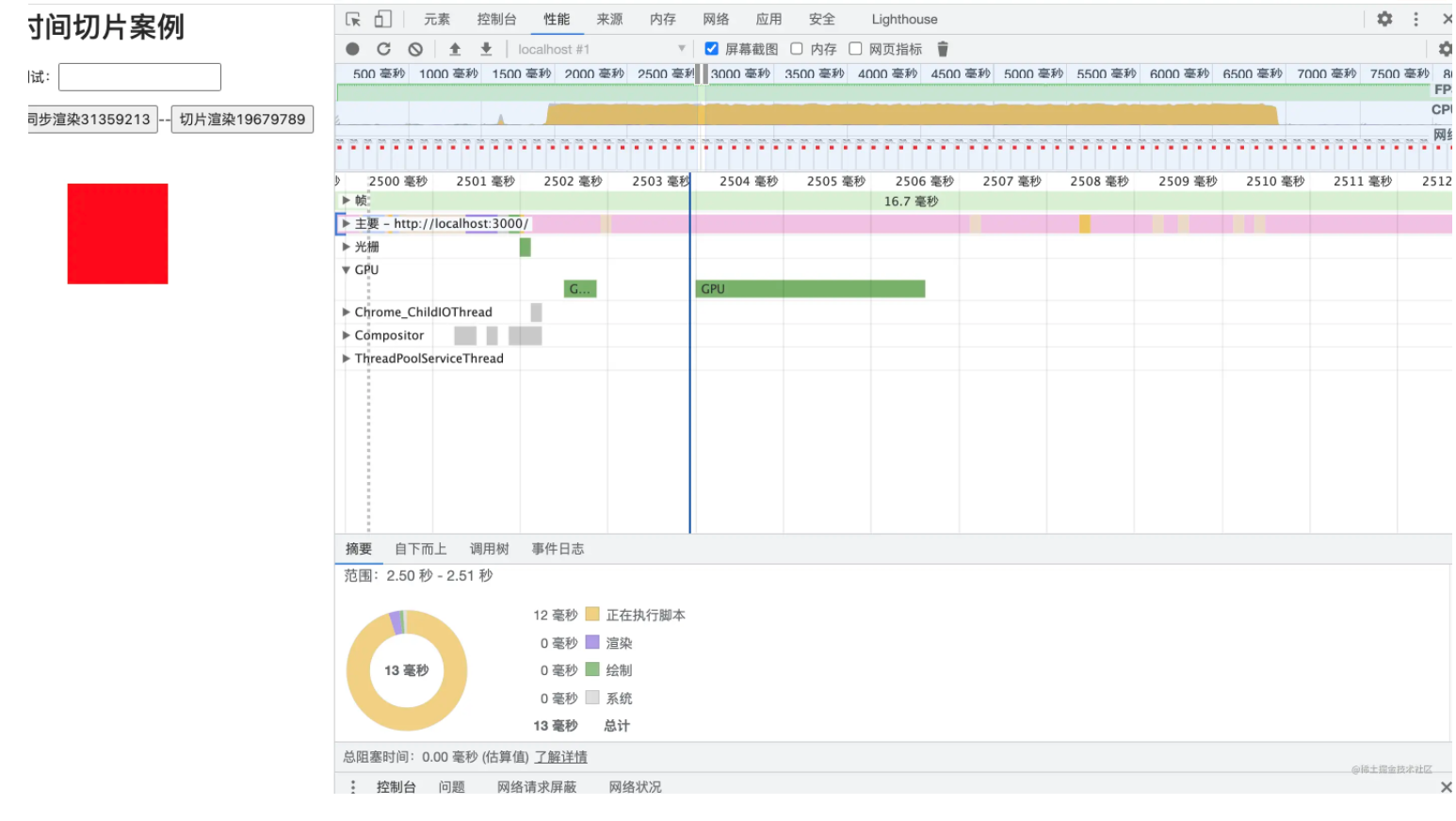The image size is (1456, 821).
Task: Open the 调用树 tab
Action: (x=489, y=549)
